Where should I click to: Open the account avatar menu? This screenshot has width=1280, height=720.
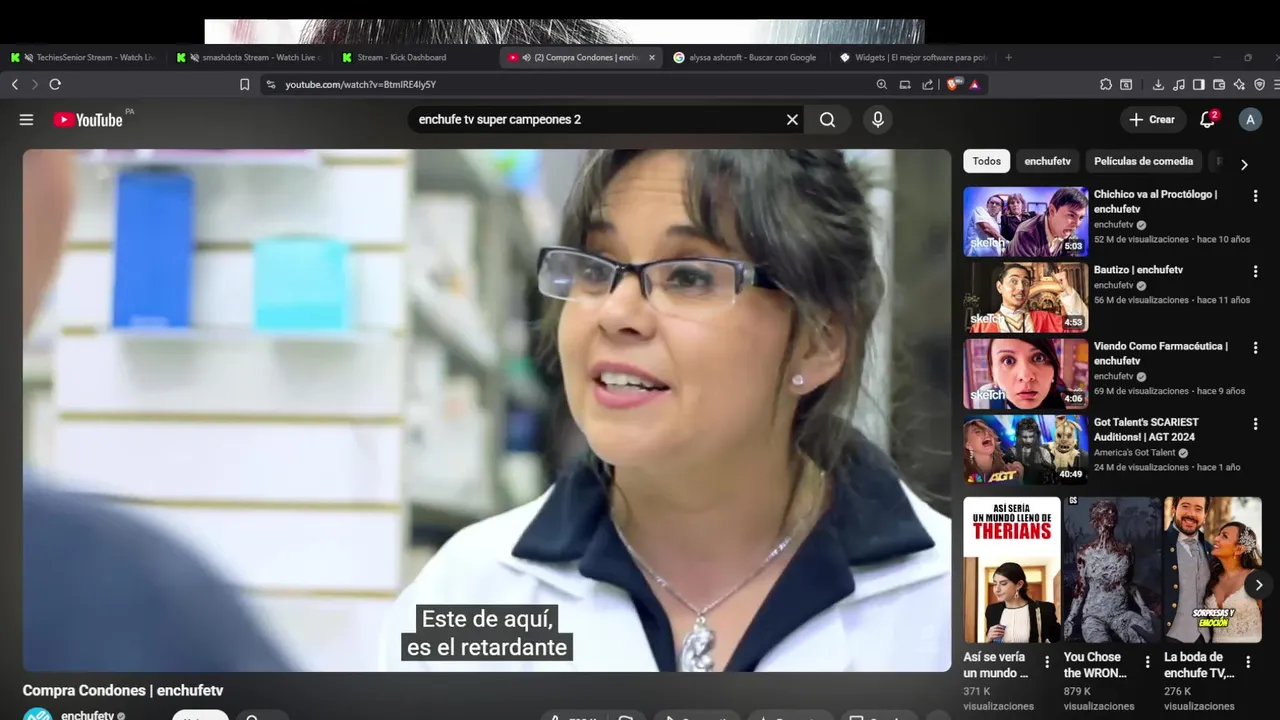coord(1250,120)
